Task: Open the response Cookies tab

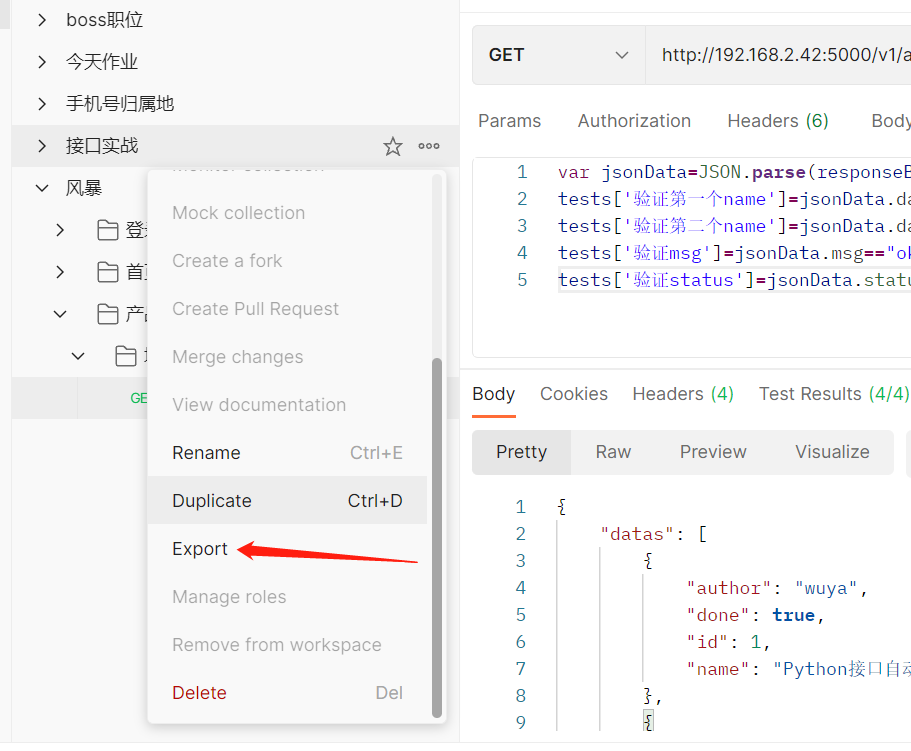Action: pos(574,394)
